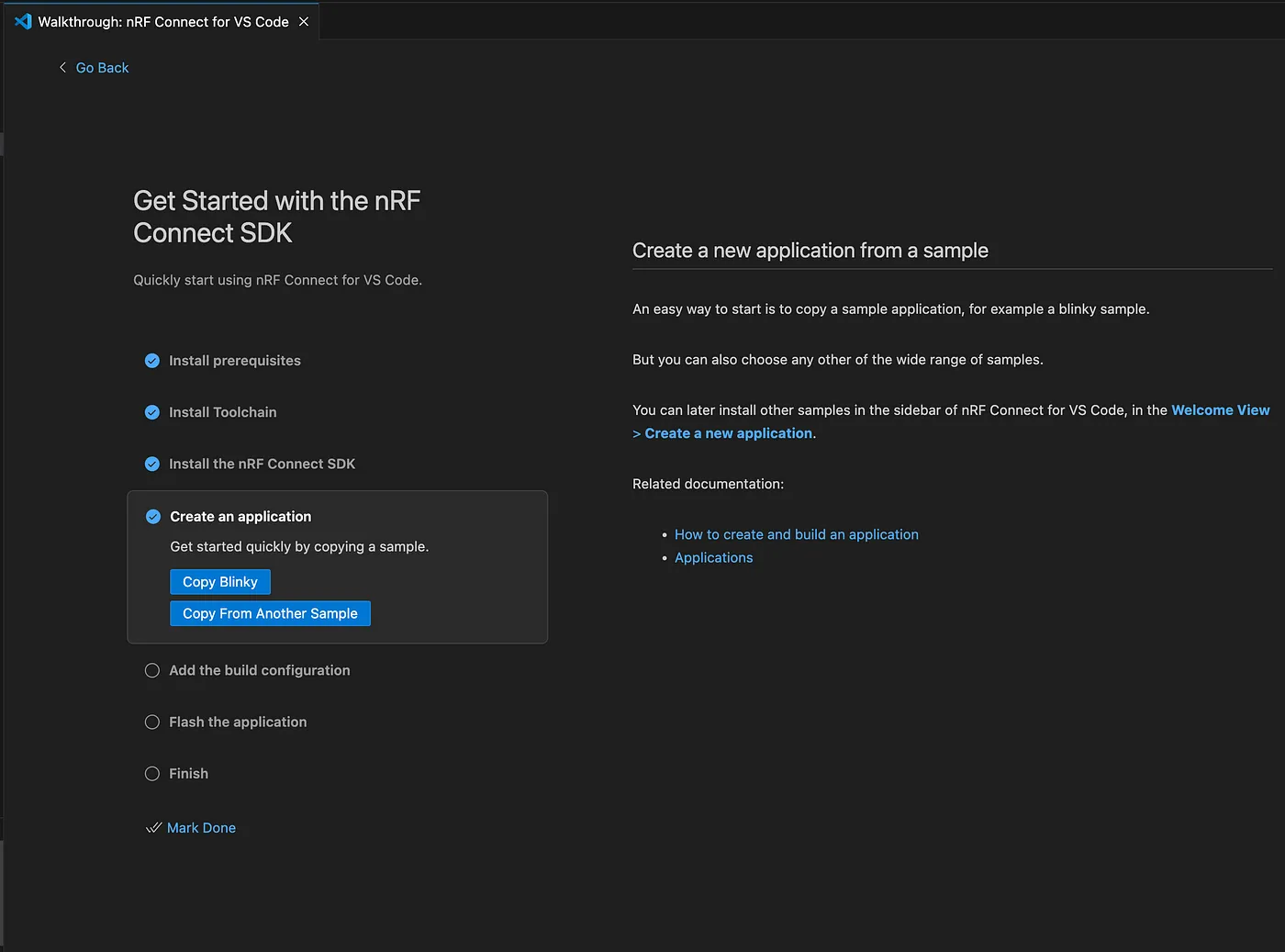This screenshot has width=1285, height=952.
Task: Click the Mark Done link
Action: point(201,828)
